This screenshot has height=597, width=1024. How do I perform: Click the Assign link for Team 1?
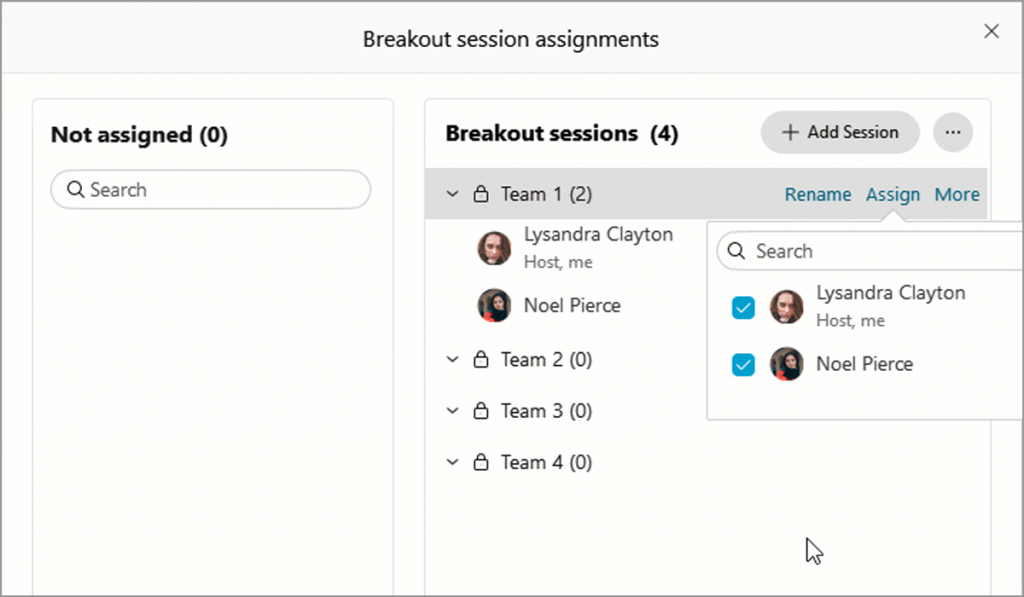coord(893,194)
